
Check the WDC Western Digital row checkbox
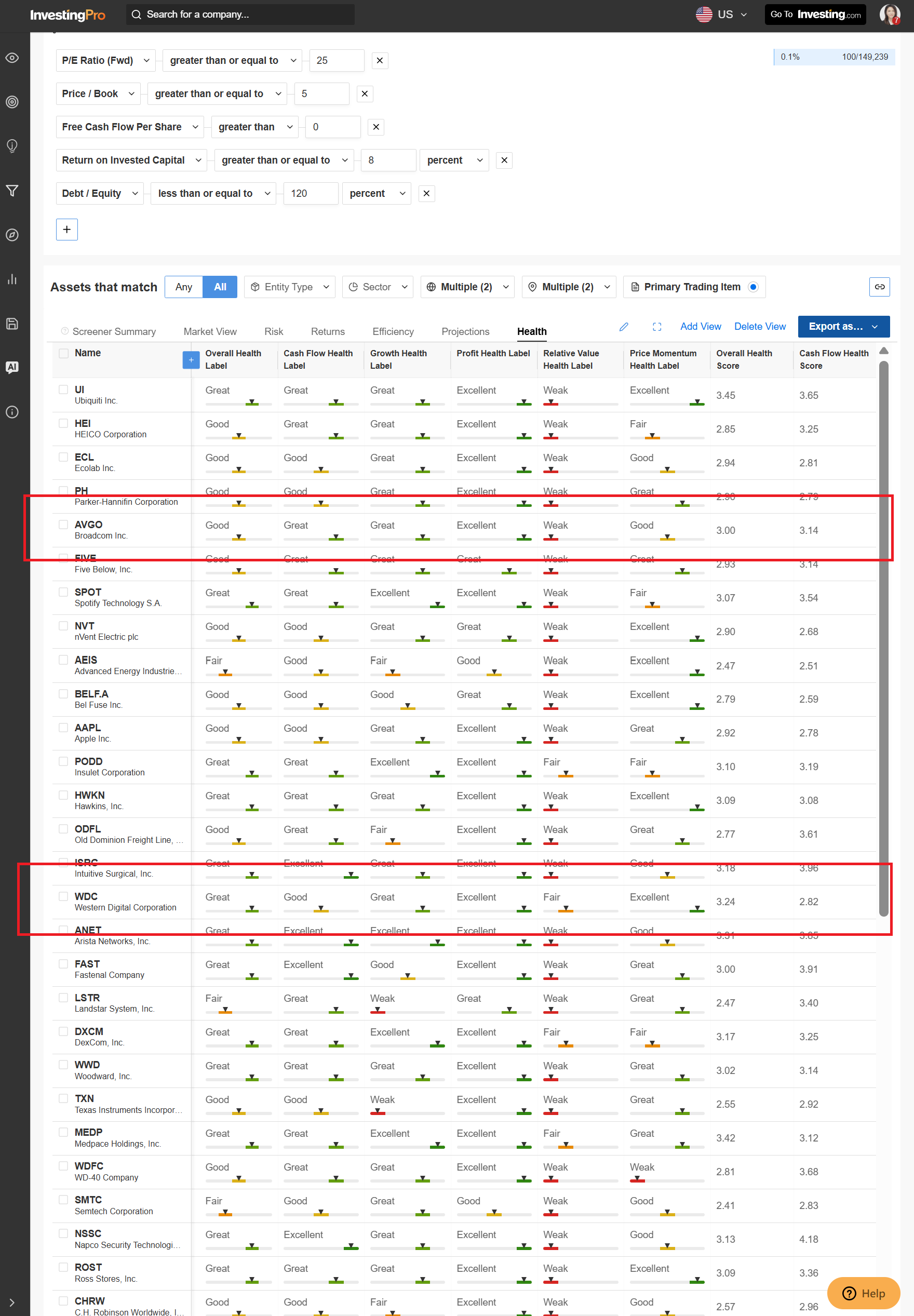63,896
